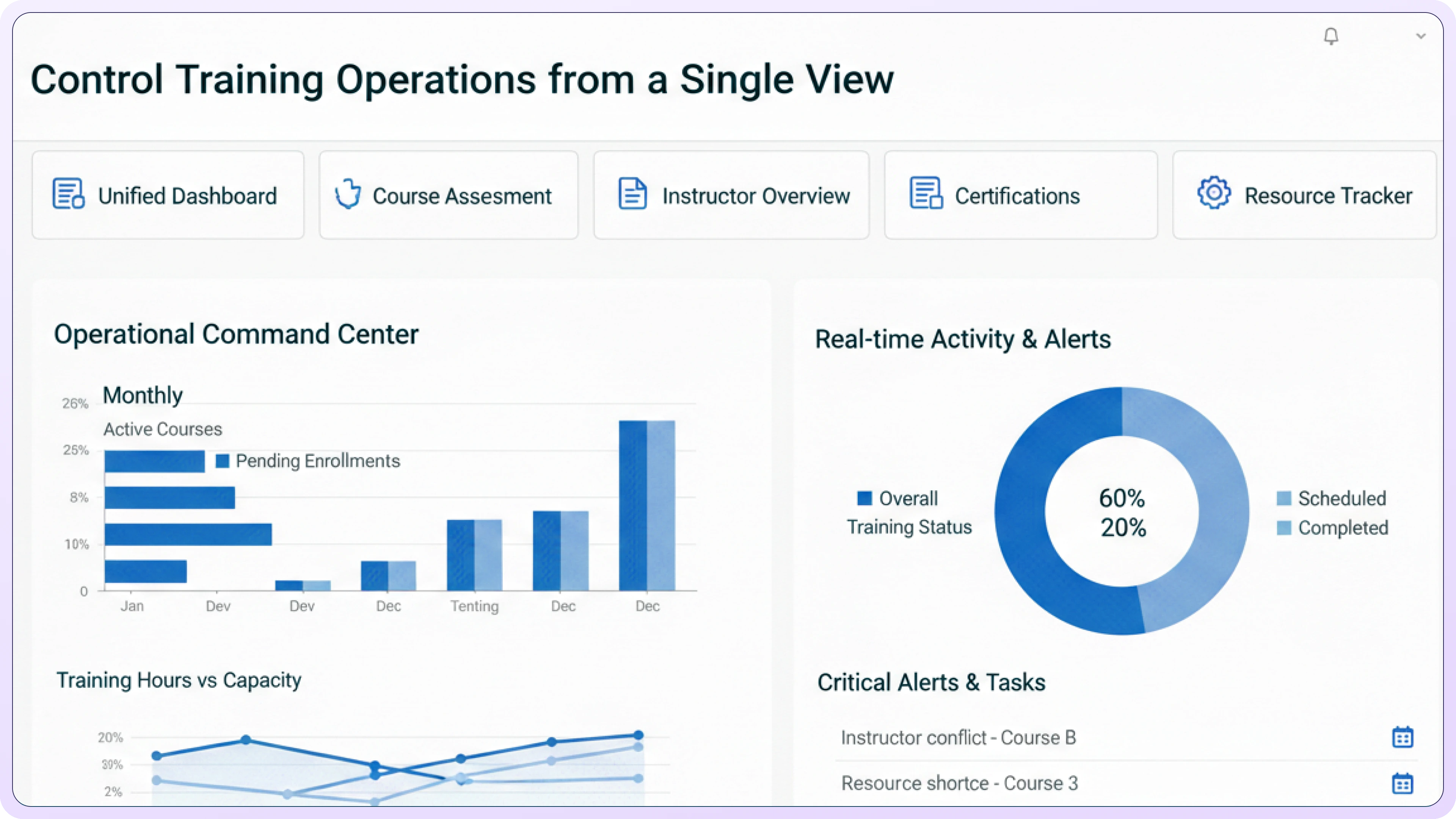Screen dimensions: 1456x819
Task: Click the notification bell icon
Action: 1331,37
